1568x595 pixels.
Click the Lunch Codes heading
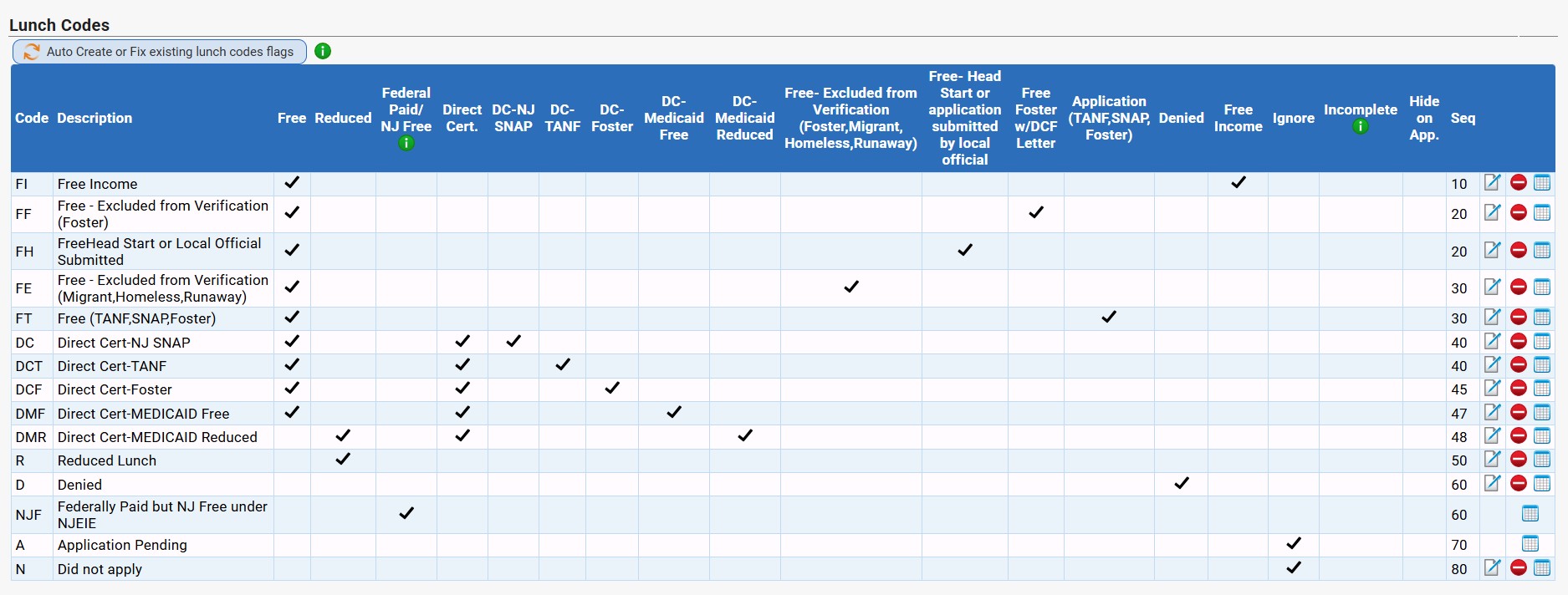point(59,25)
